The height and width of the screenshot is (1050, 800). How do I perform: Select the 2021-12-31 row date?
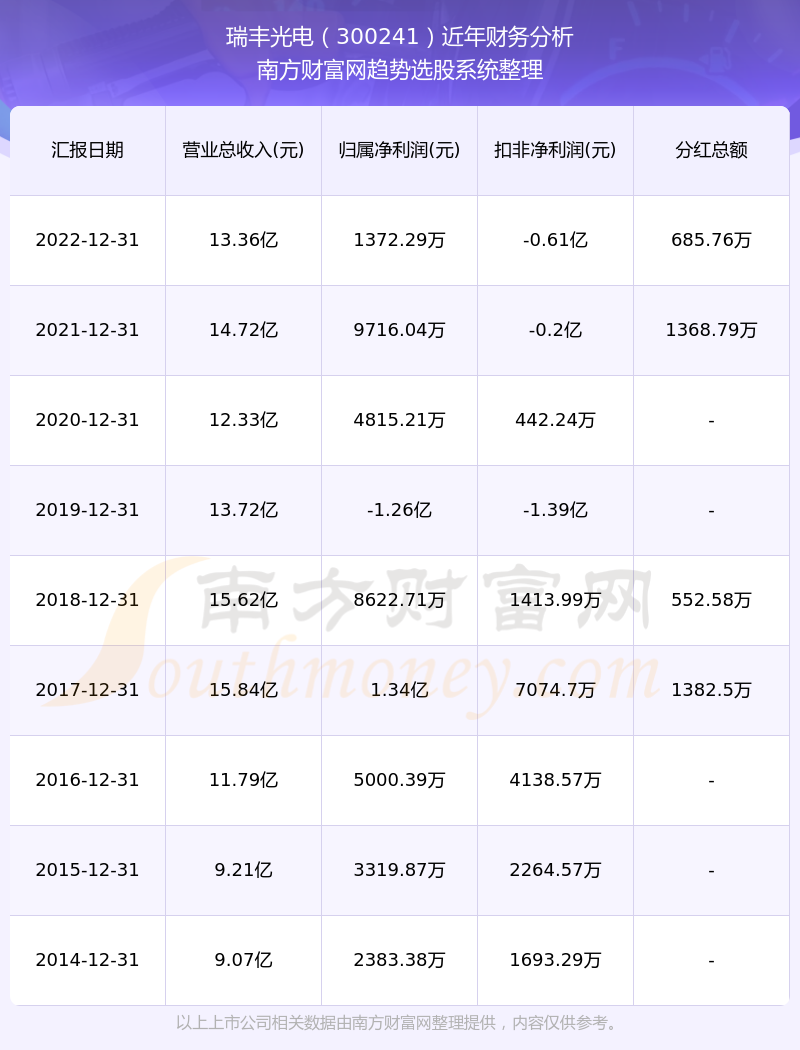pos(88,330)
